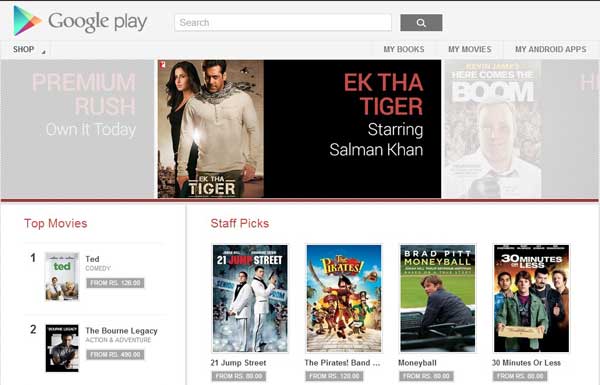Open the SHOP dropdown menu
Screen dimensions: 600x385
(x=29, y=49)
